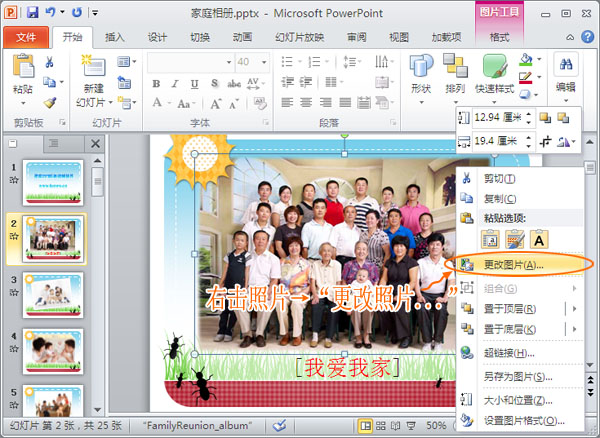The width and height of the screenshot is (600, 438).
Task: Choose Keep Text Only paste option icon
Action: coord(539,239)
